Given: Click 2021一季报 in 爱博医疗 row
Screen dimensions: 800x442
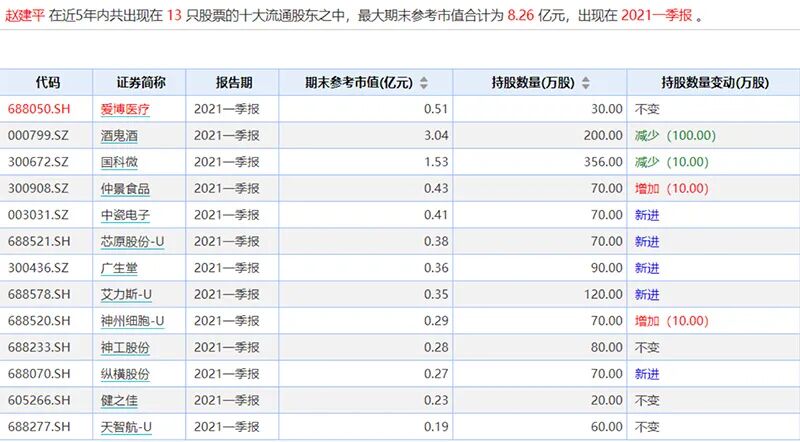Looking at the screenshot, I should pos(227,109).
